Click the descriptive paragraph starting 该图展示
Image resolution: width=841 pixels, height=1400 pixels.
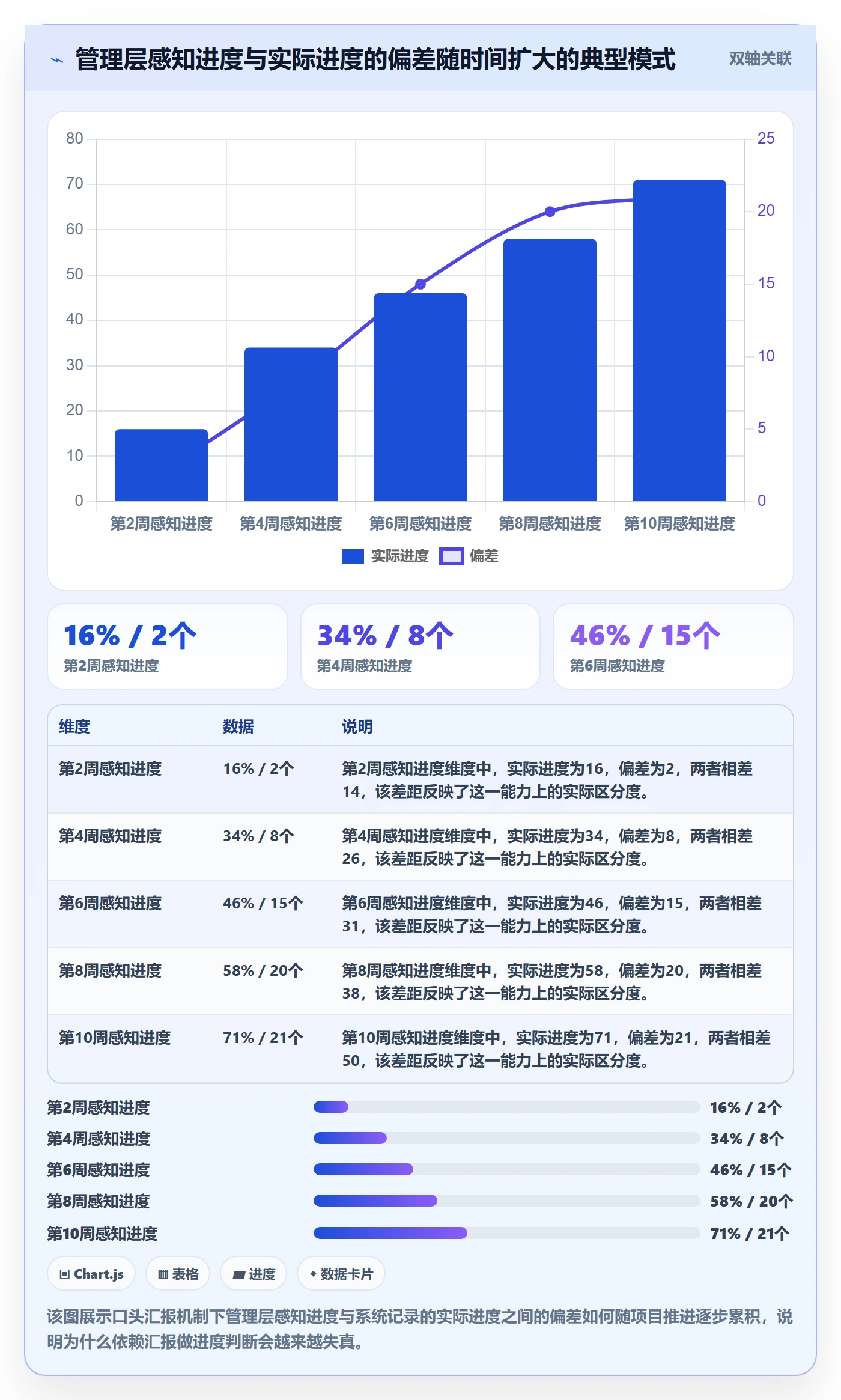tap(420, 1328)
